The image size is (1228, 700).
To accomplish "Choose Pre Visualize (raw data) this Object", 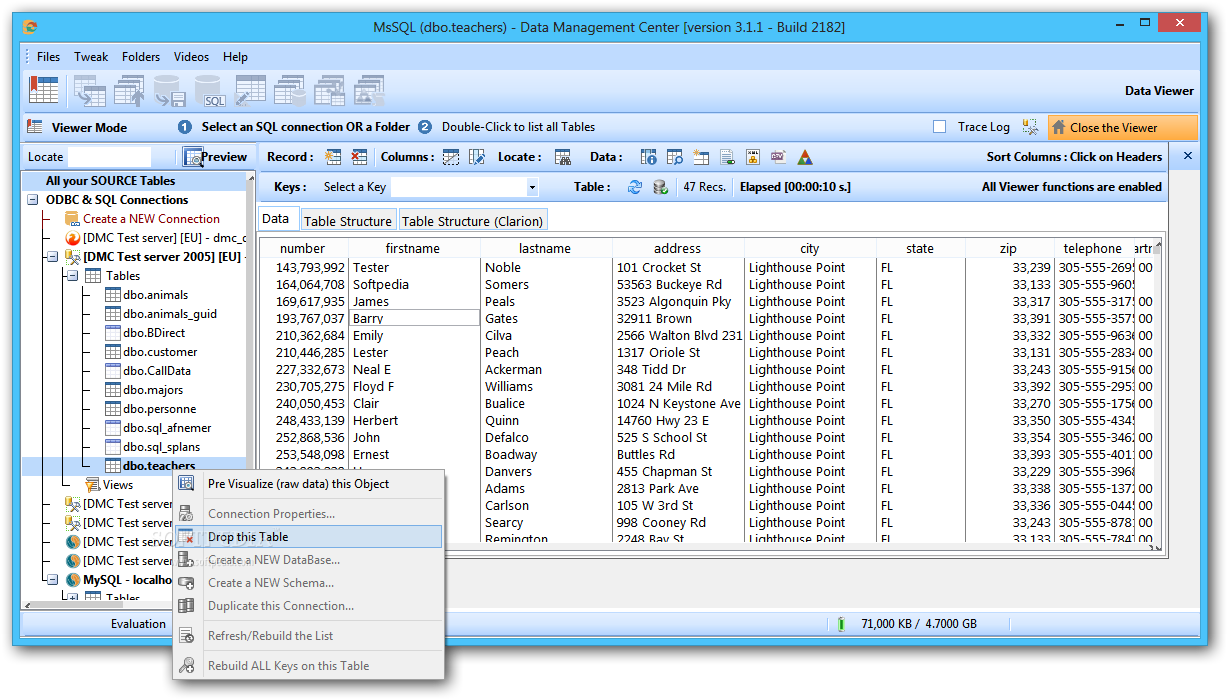I will click(309, 484).
